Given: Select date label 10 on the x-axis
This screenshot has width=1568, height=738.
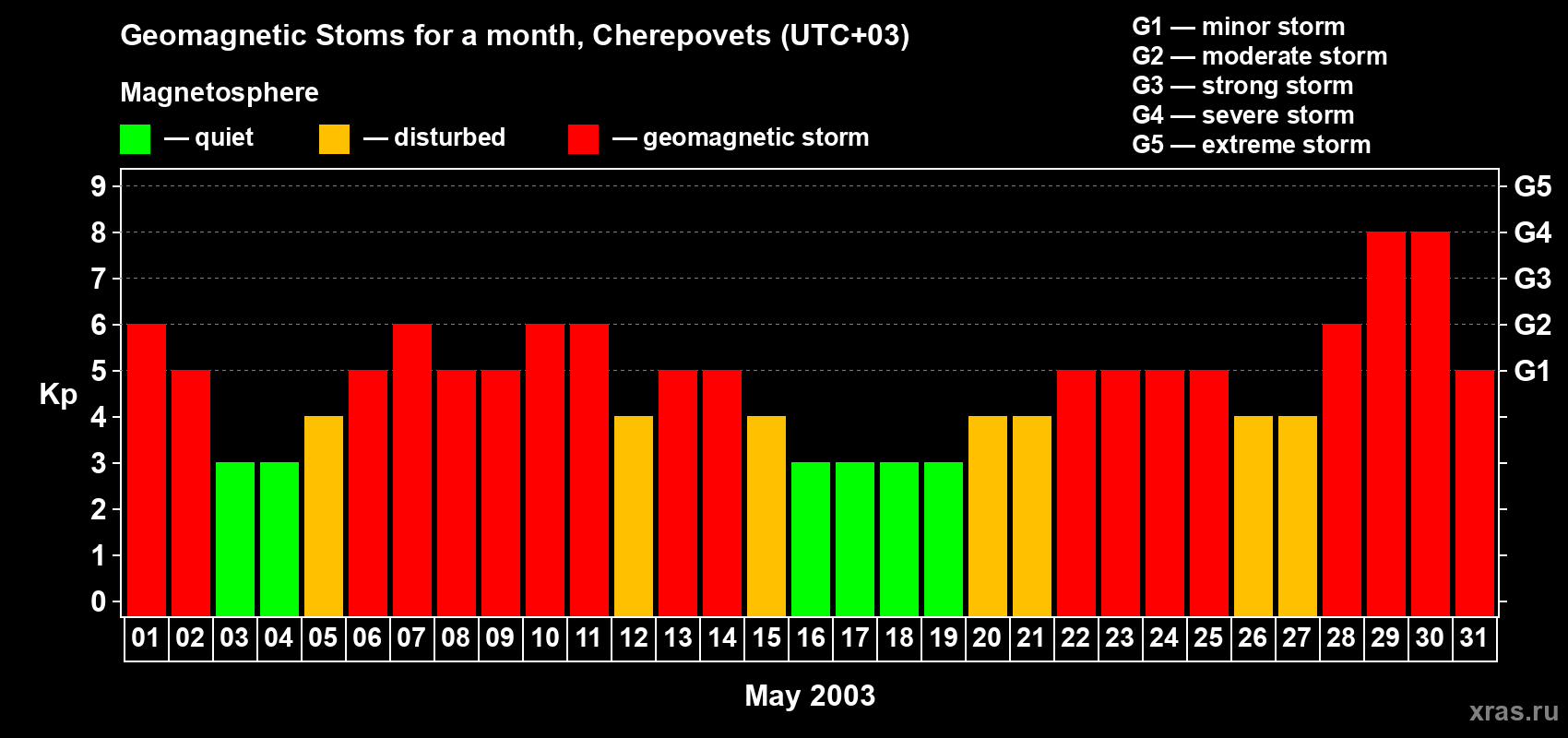Looking at the screenshot, I should (x=545, y=638).
